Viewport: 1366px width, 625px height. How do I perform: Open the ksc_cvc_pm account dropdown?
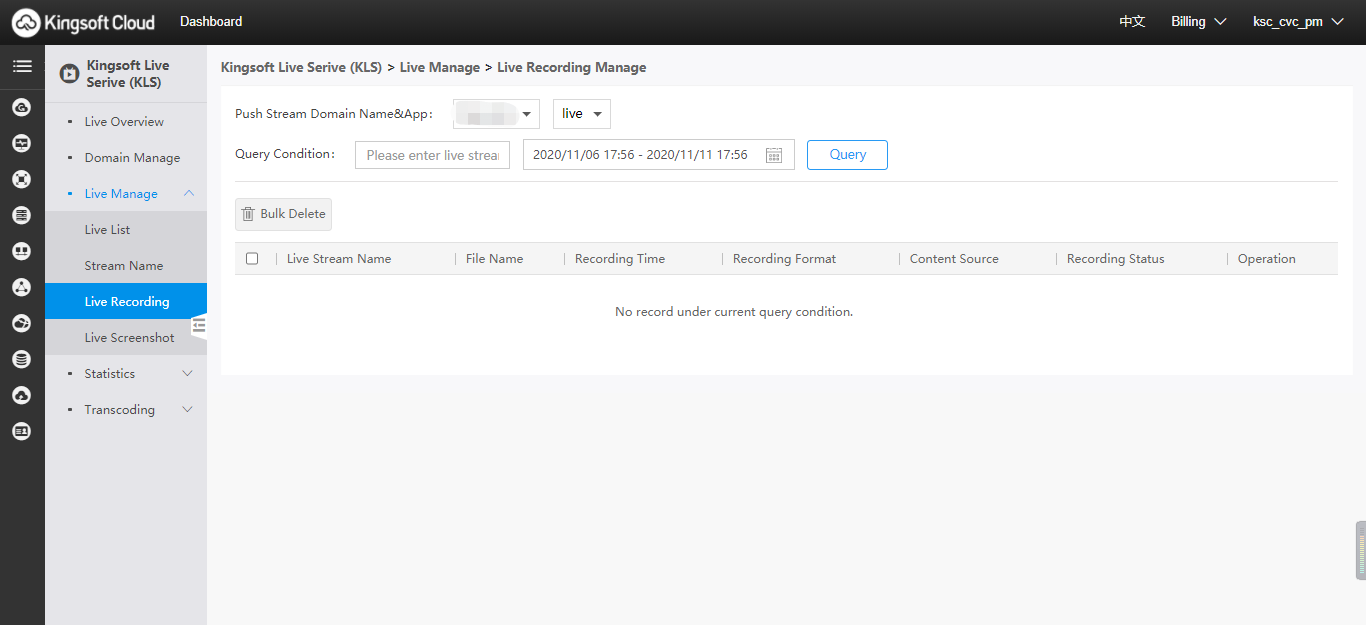coord(1297,22)
